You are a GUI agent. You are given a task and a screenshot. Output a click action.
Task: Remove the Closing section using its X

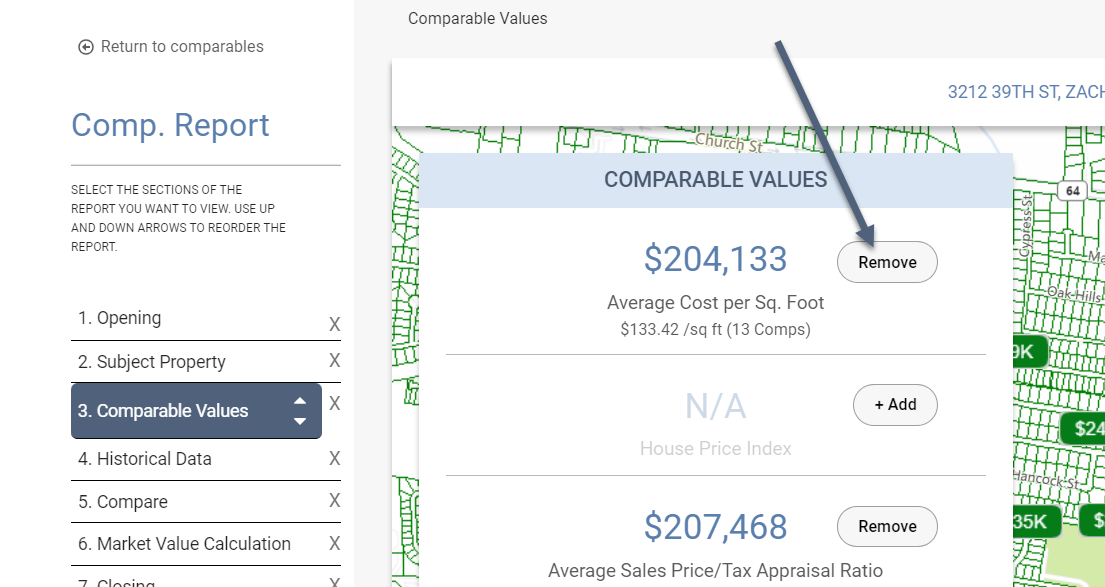336,581
